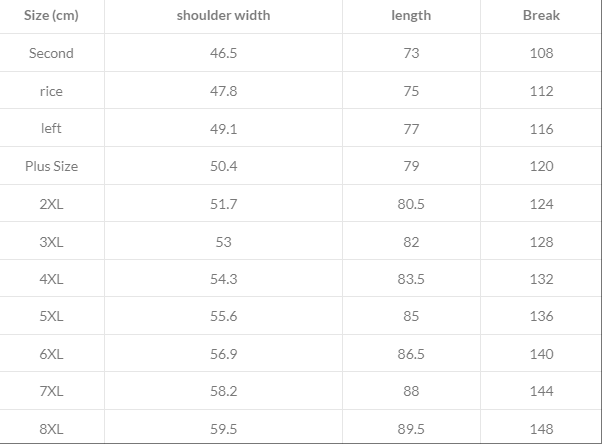Click the 'Break' column header
The width and height of the screenshot is (602, 444).
[x=541, y=16]
